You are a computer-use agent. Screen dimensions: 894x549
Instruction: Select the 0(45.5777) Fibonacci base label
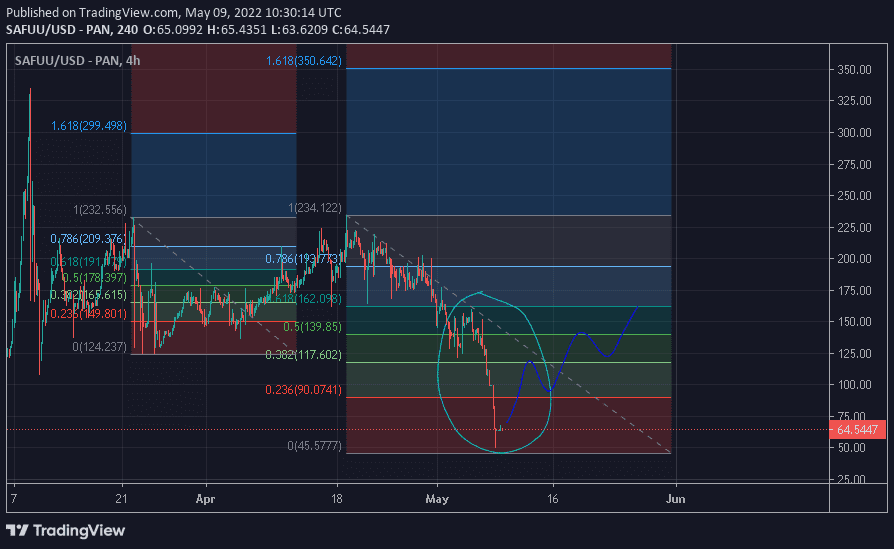312,446
